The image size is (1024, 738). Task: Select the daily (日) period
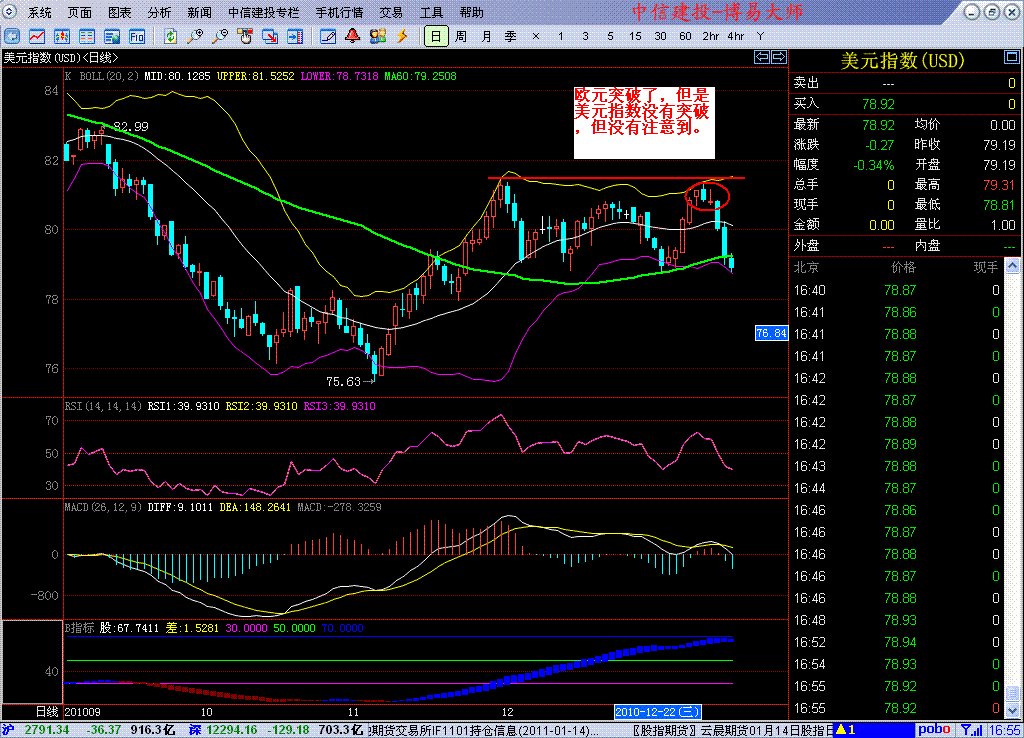coord(436,37)
